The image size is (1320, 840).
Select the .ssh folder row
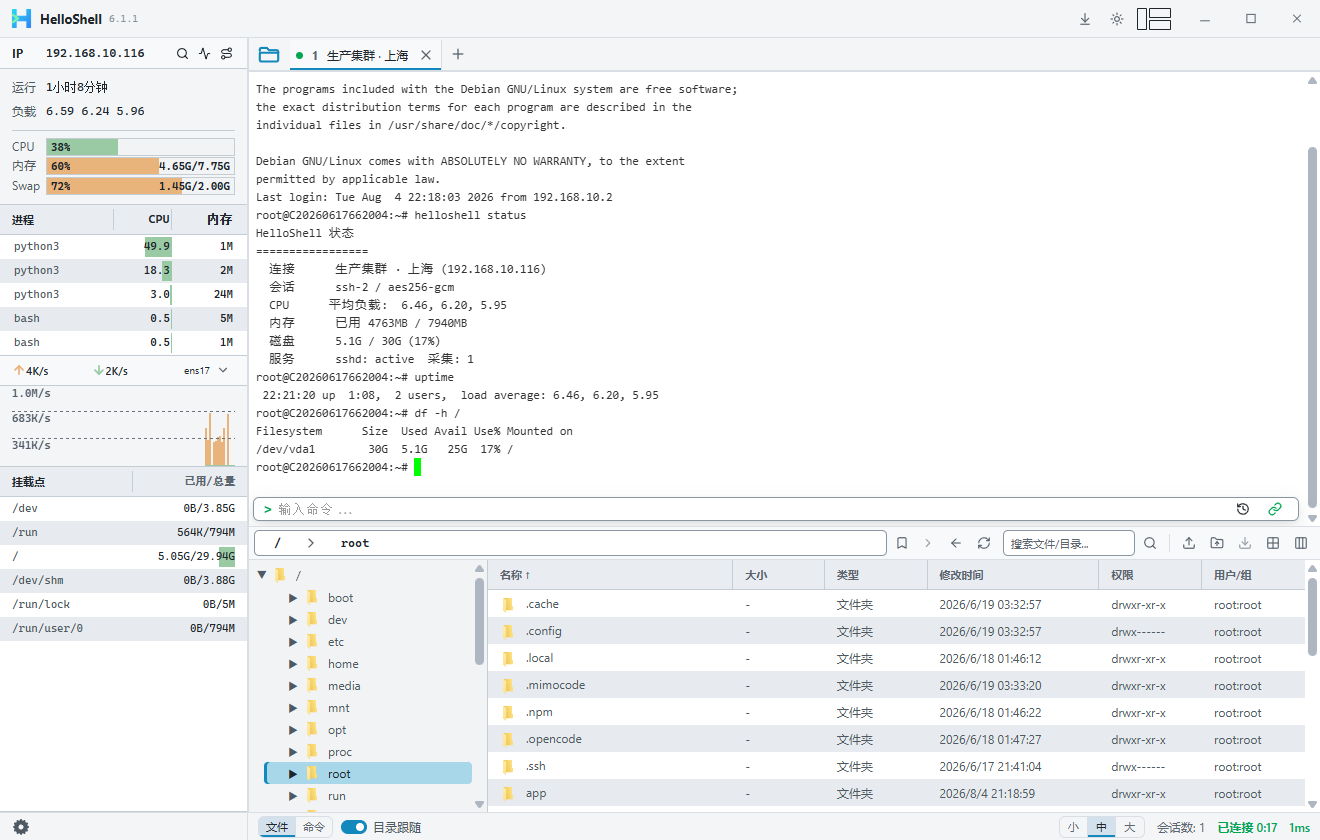(896, 766)
